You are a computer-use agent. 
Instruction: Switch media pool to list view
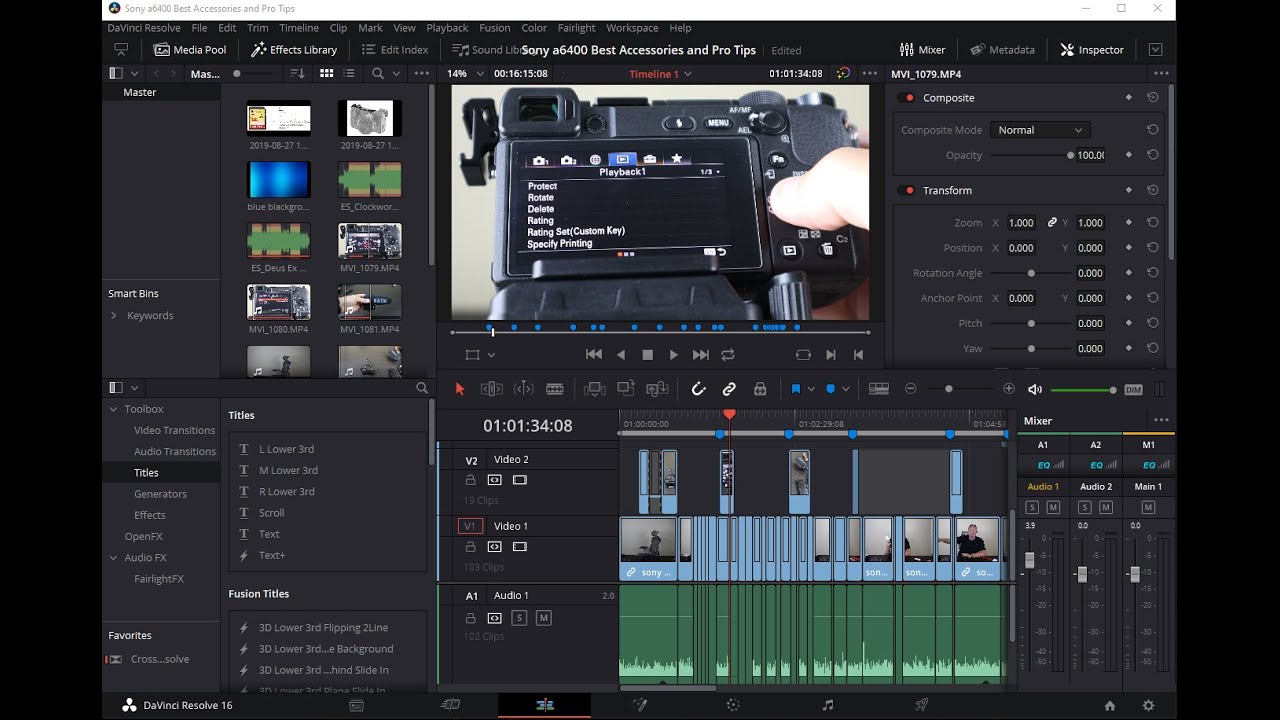click(349, 74)
